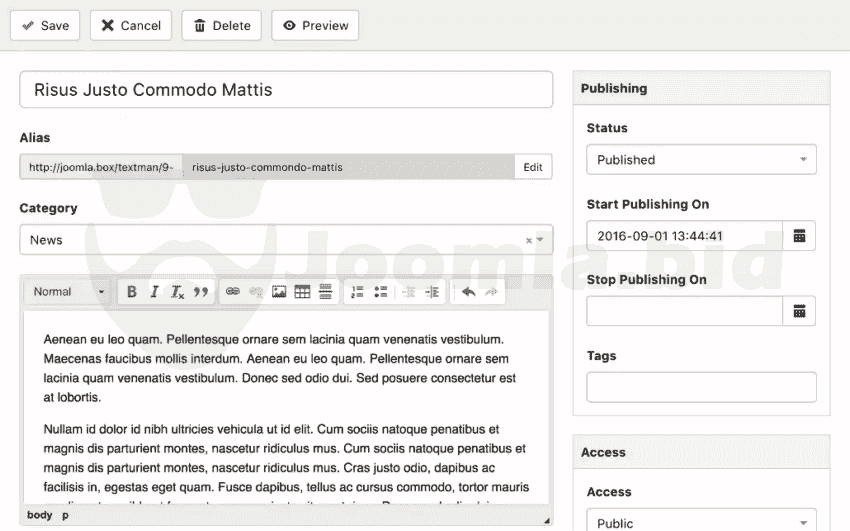
Task: Click the increase indent icon
Action: (x=432, y=292)
